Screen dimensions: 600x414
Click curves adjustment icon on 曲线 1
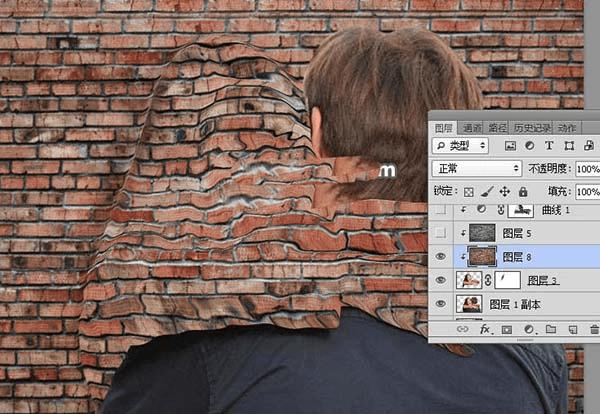pyautogui.click(x=481, y=209)
